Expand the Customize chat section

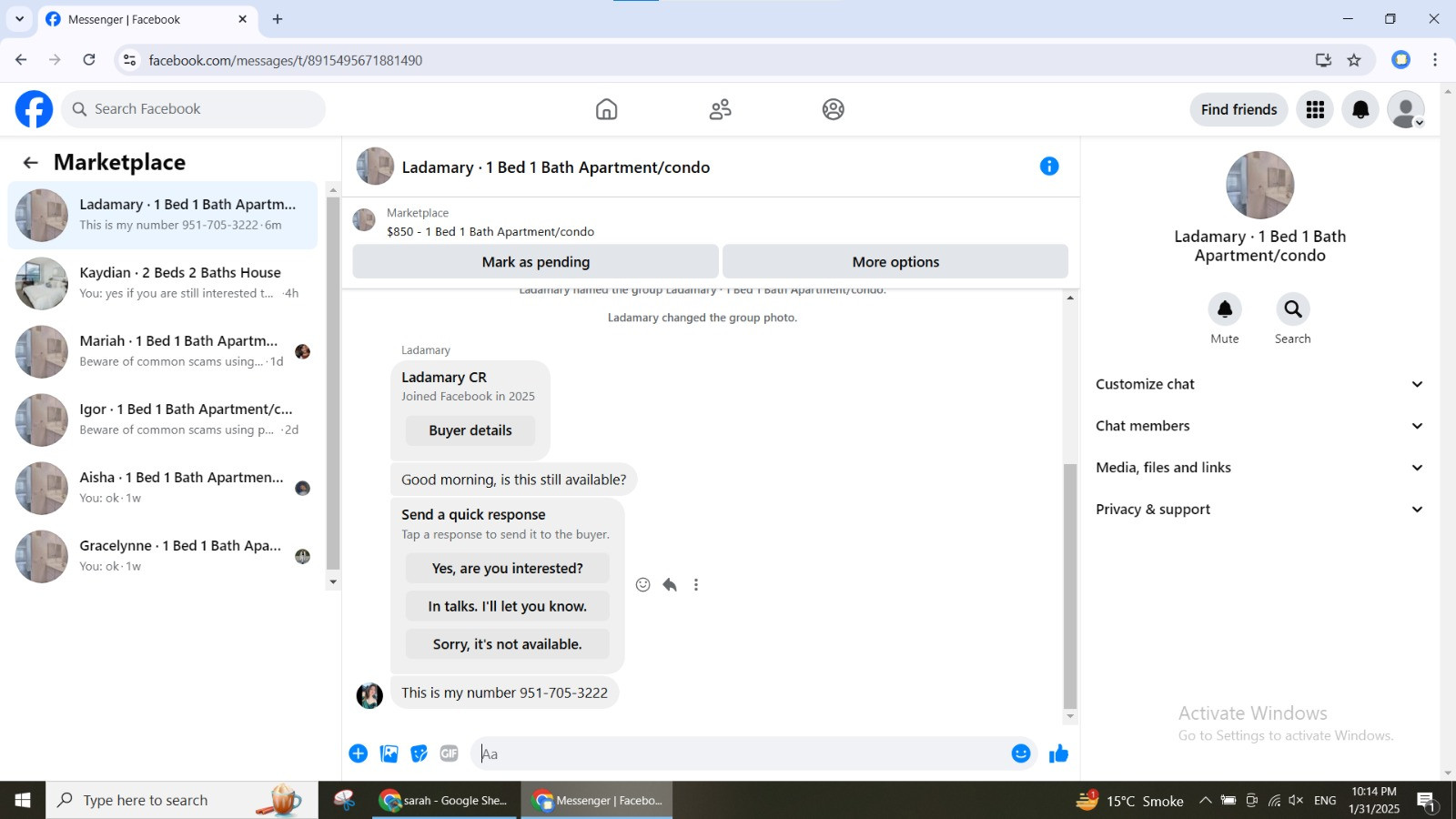click(1259, 384)
